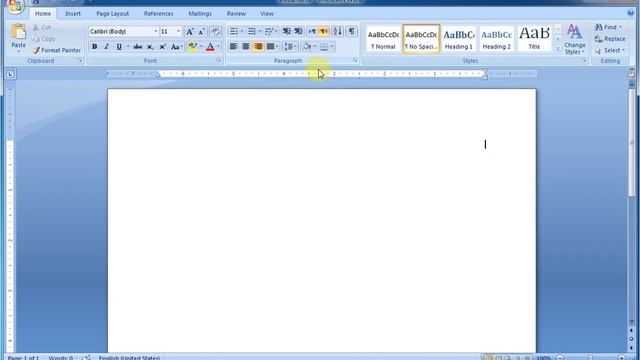
Task: Open the Clipboard pane launcher
Action: pos(80,60)
